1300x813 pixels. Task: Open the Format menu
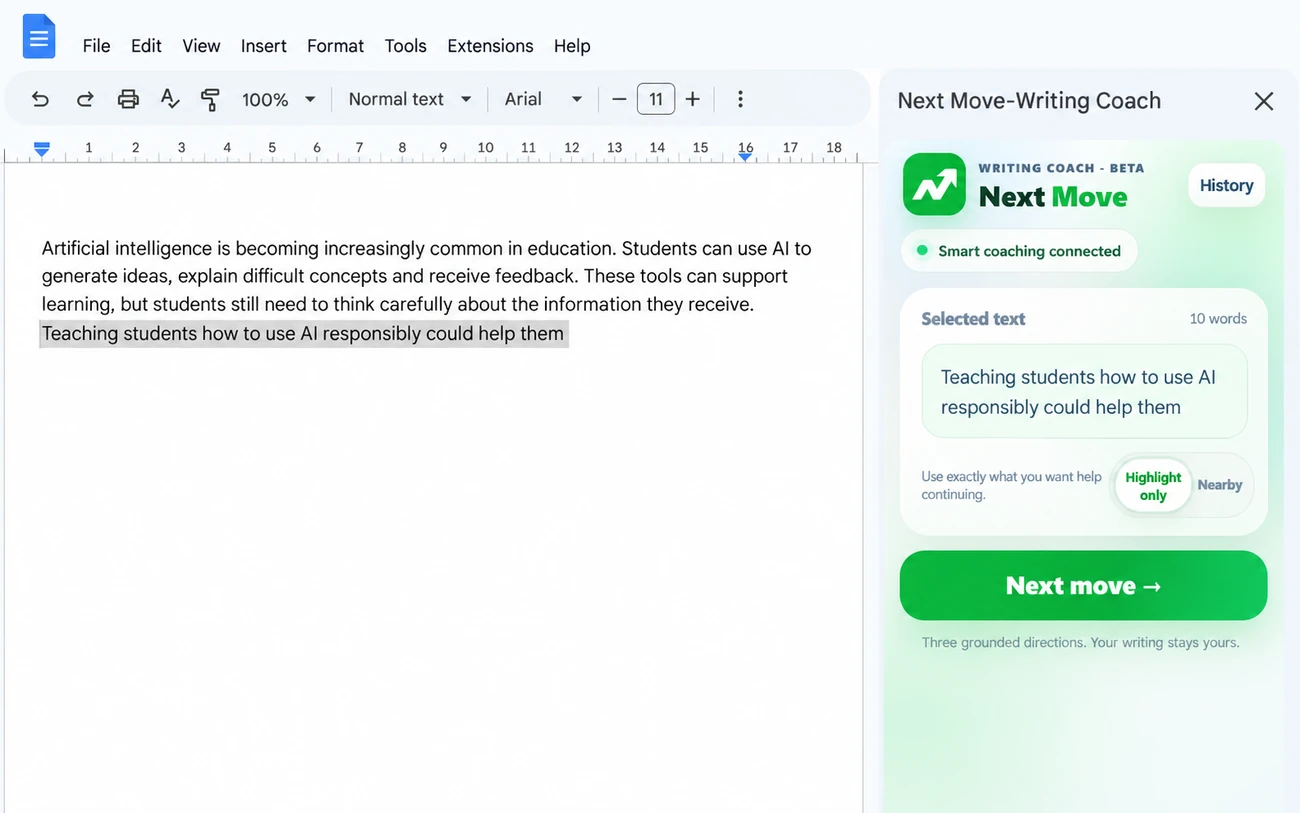coord(336,46)
